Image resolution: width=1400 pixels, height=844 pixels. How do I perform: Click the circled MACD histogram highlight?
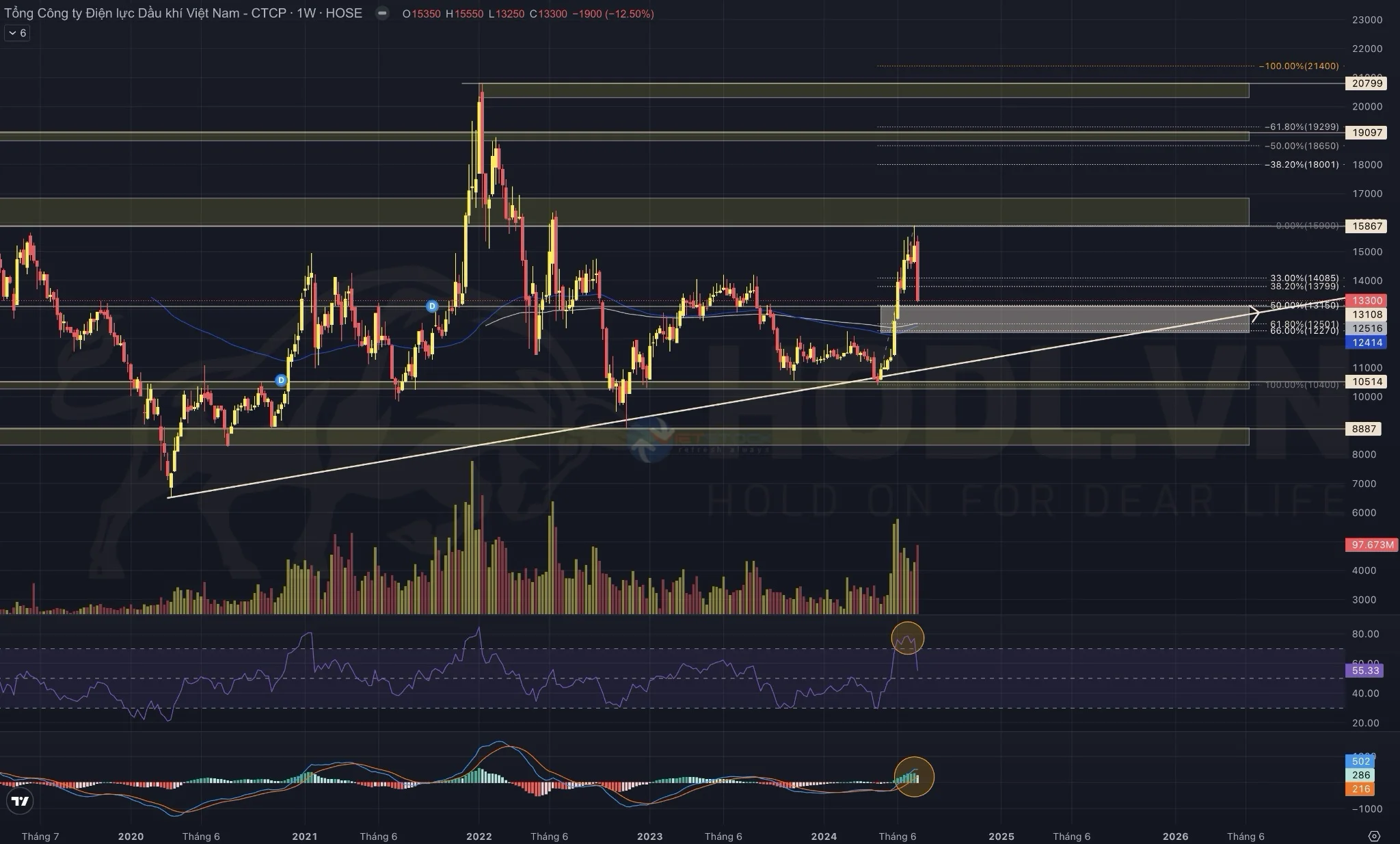pyautogui.click(x=914, y=776)
